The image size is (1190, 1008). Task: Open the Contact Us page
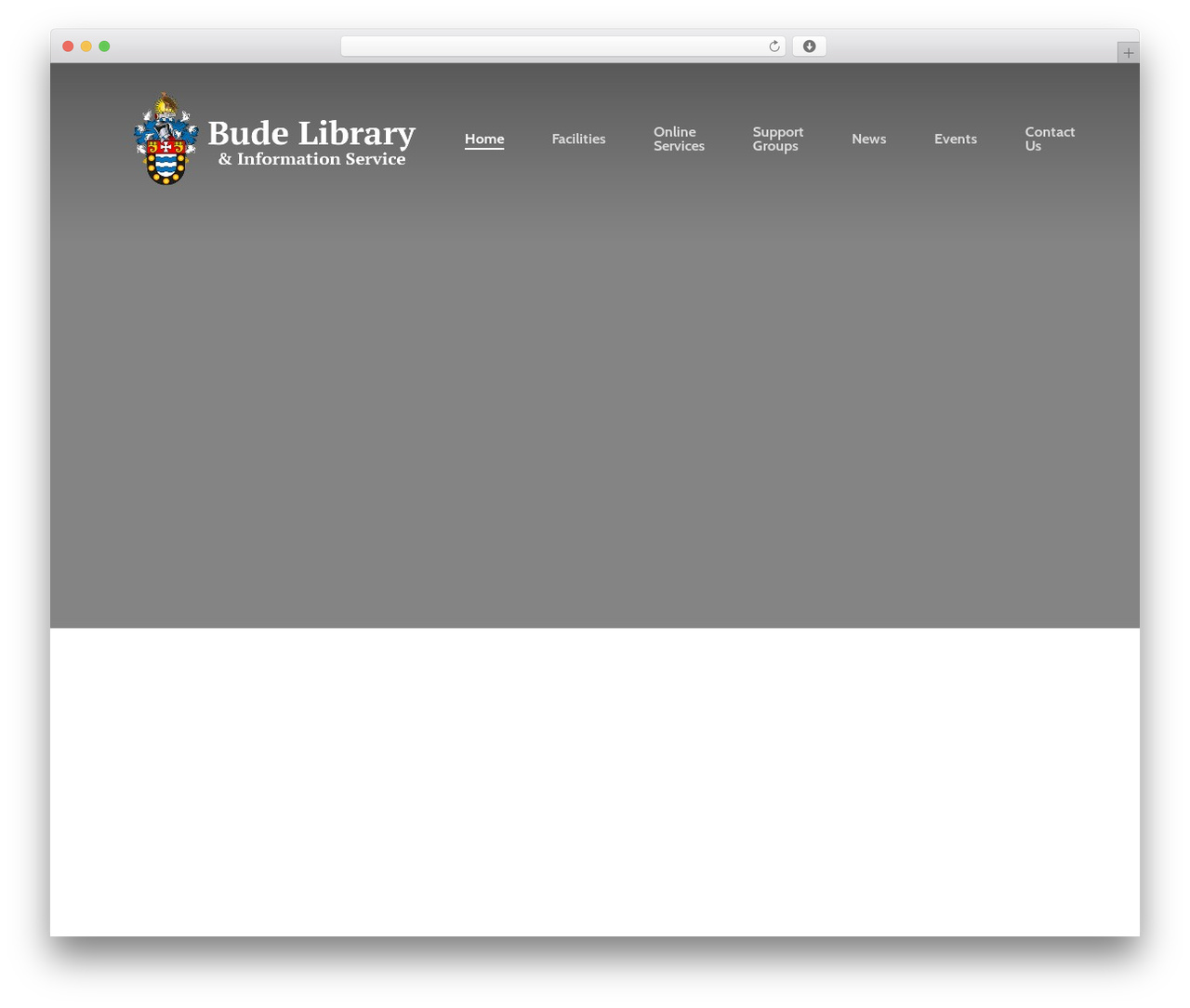(1050, 139)
